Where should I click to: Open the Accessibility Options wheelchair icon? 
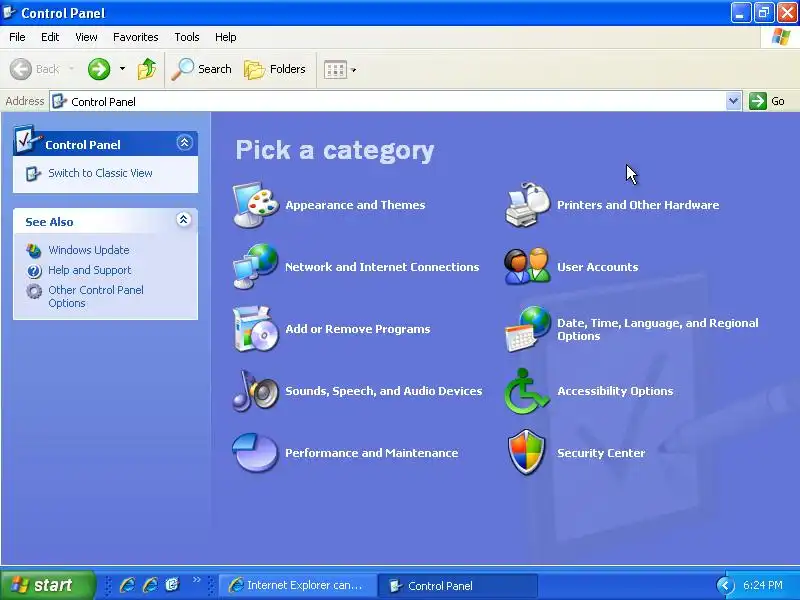pyautogui.click(x=528, y=391)
